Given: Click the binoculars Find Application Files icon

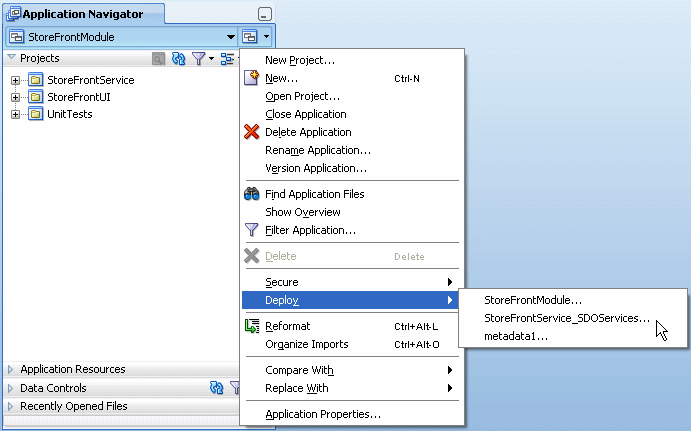Looking at the screenshot, I should pos(252,193).
